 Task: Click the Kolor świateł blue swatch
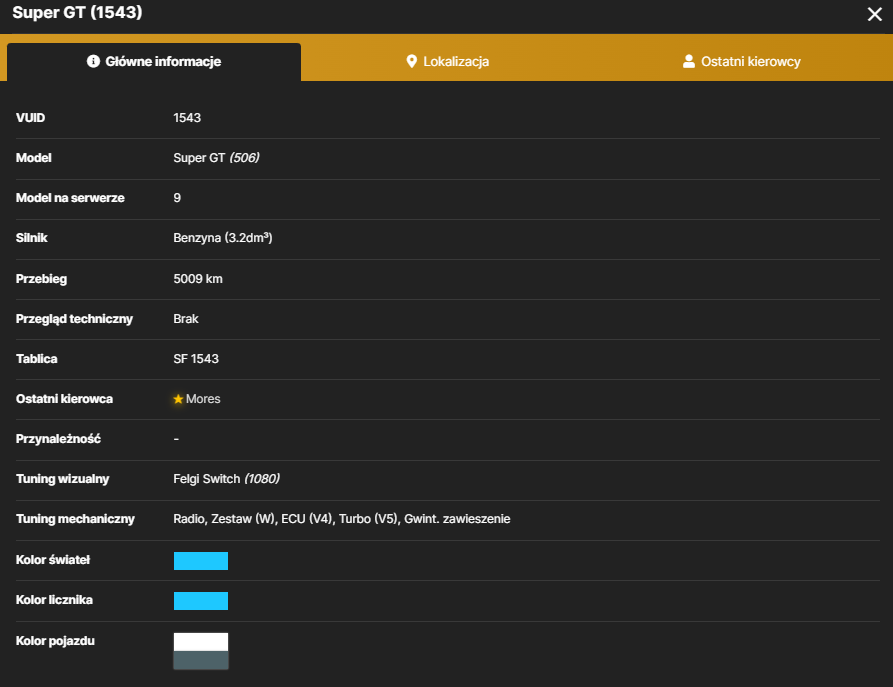[x=200, y=561]
